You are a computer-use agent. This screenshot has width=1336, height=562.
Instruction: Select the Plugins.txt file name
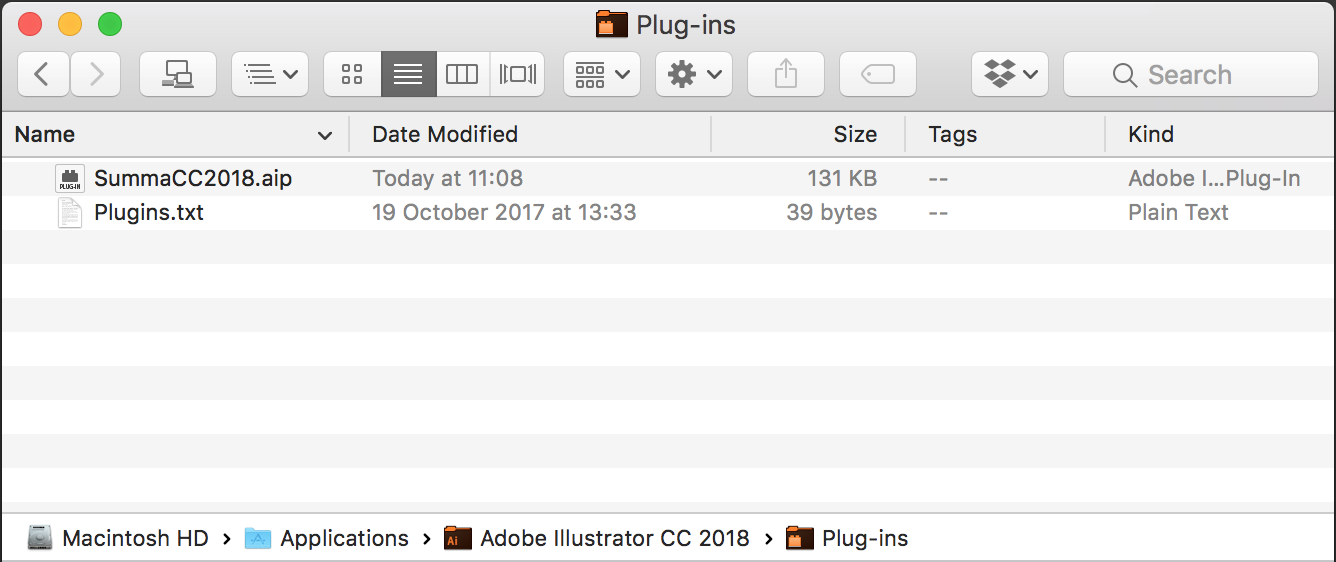(x=149, y=212)
